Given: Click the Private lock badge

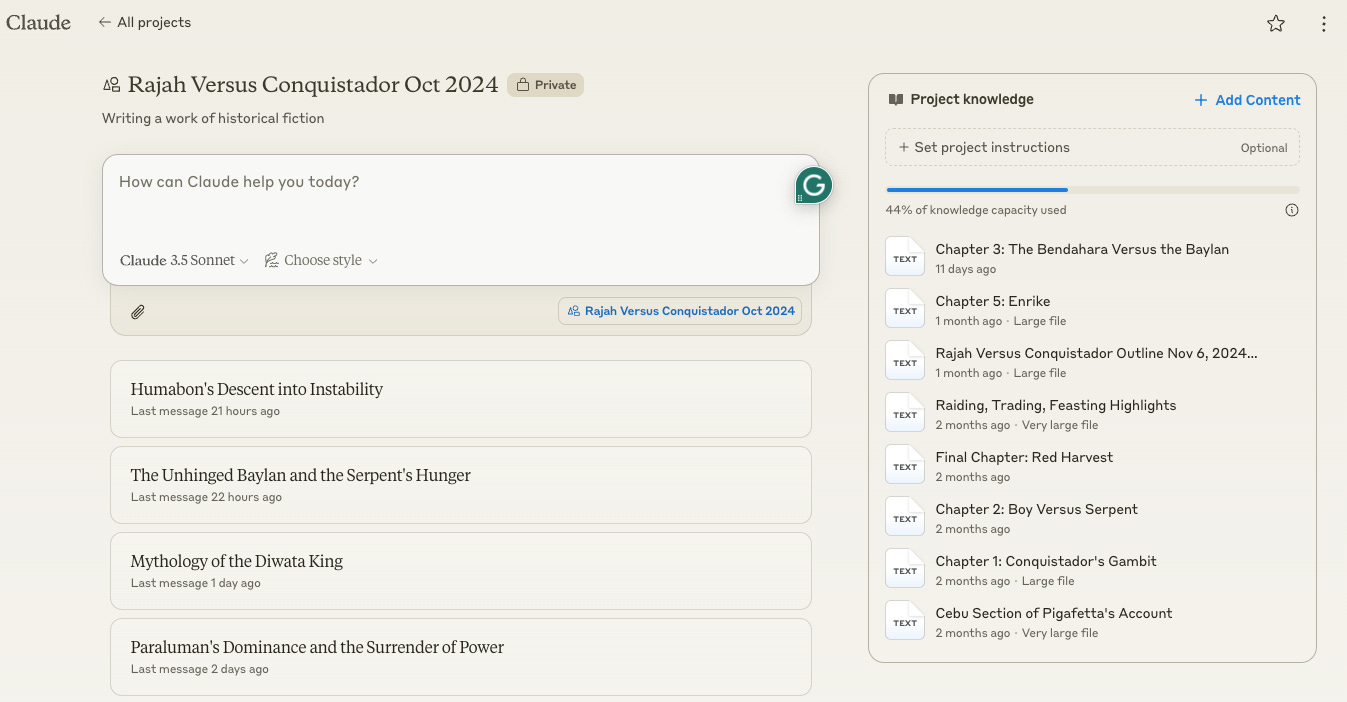Looking at the screenshot, I should coord(545,85).
